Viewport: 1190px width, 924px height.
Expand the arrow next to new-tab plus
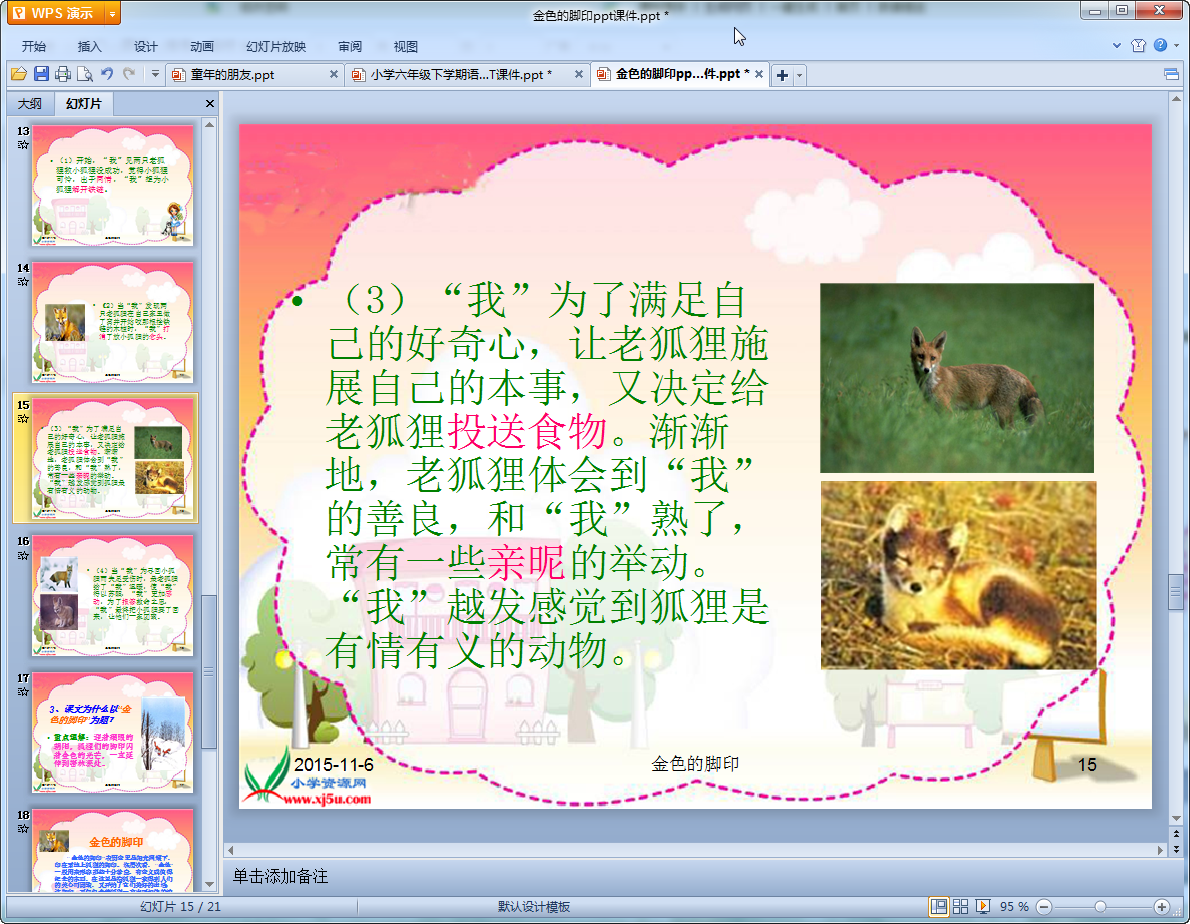(799, 75)
